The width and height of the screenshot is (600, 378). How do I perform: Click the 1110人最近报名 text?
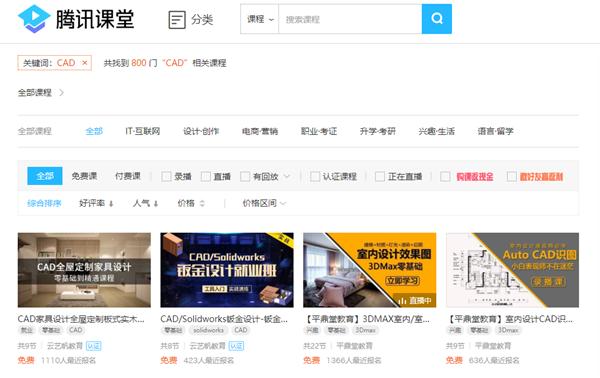[68, 360]
